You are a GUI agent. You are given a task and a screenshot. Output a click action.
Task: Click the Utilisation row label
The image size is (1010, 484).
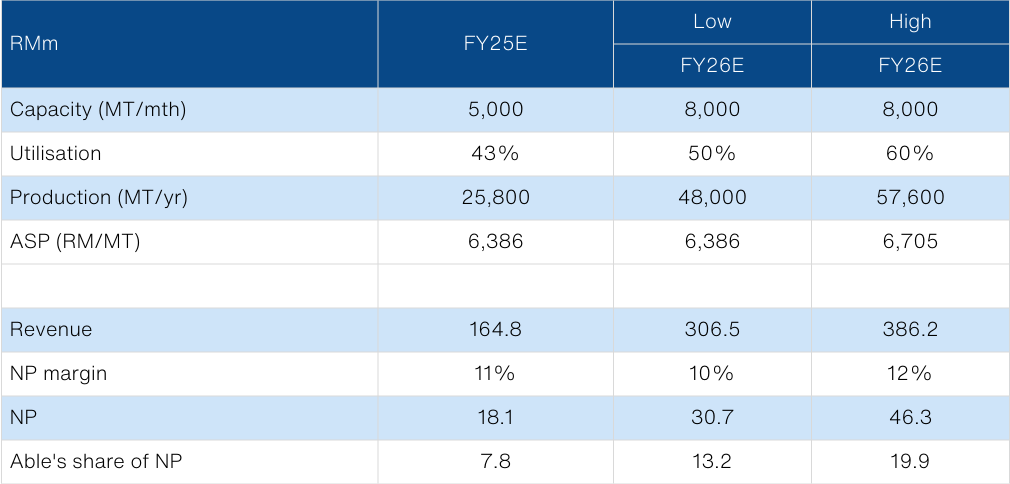(x=55, y=154)
